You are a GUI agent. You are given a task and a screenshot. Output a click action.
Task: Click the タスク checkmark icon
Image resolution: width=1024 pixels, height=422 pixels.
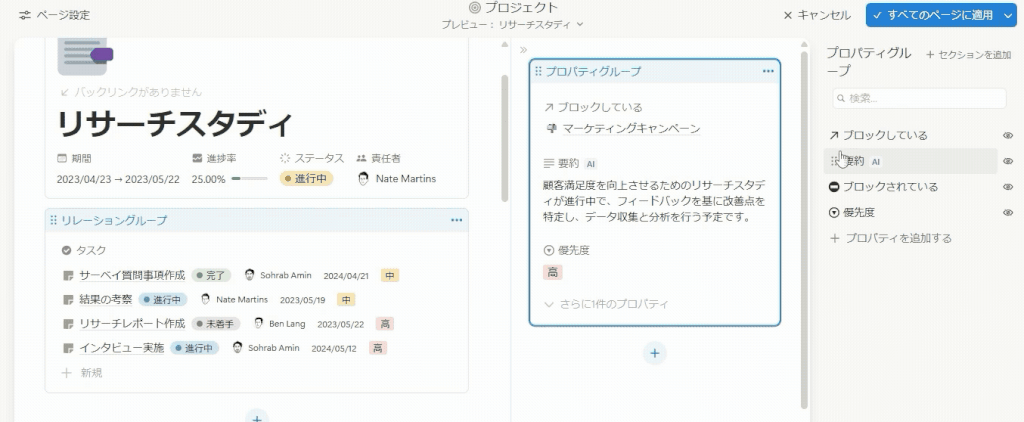(x=66, y=250)
